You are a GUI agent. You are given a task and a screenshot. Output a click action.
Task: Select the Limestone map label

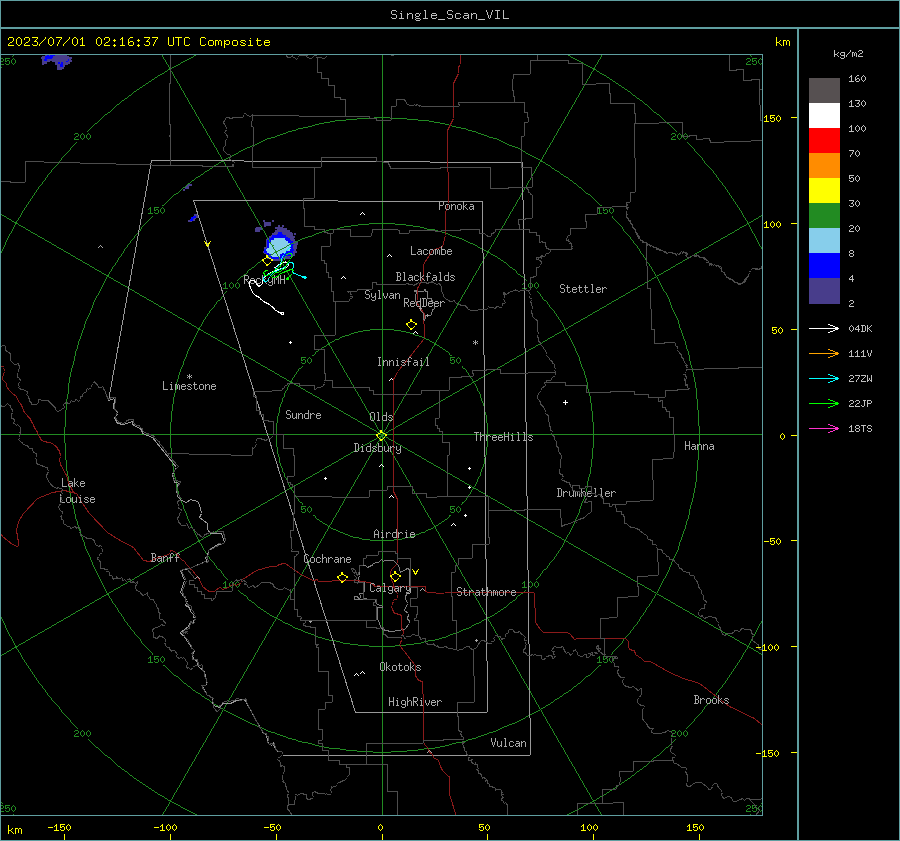189,386
